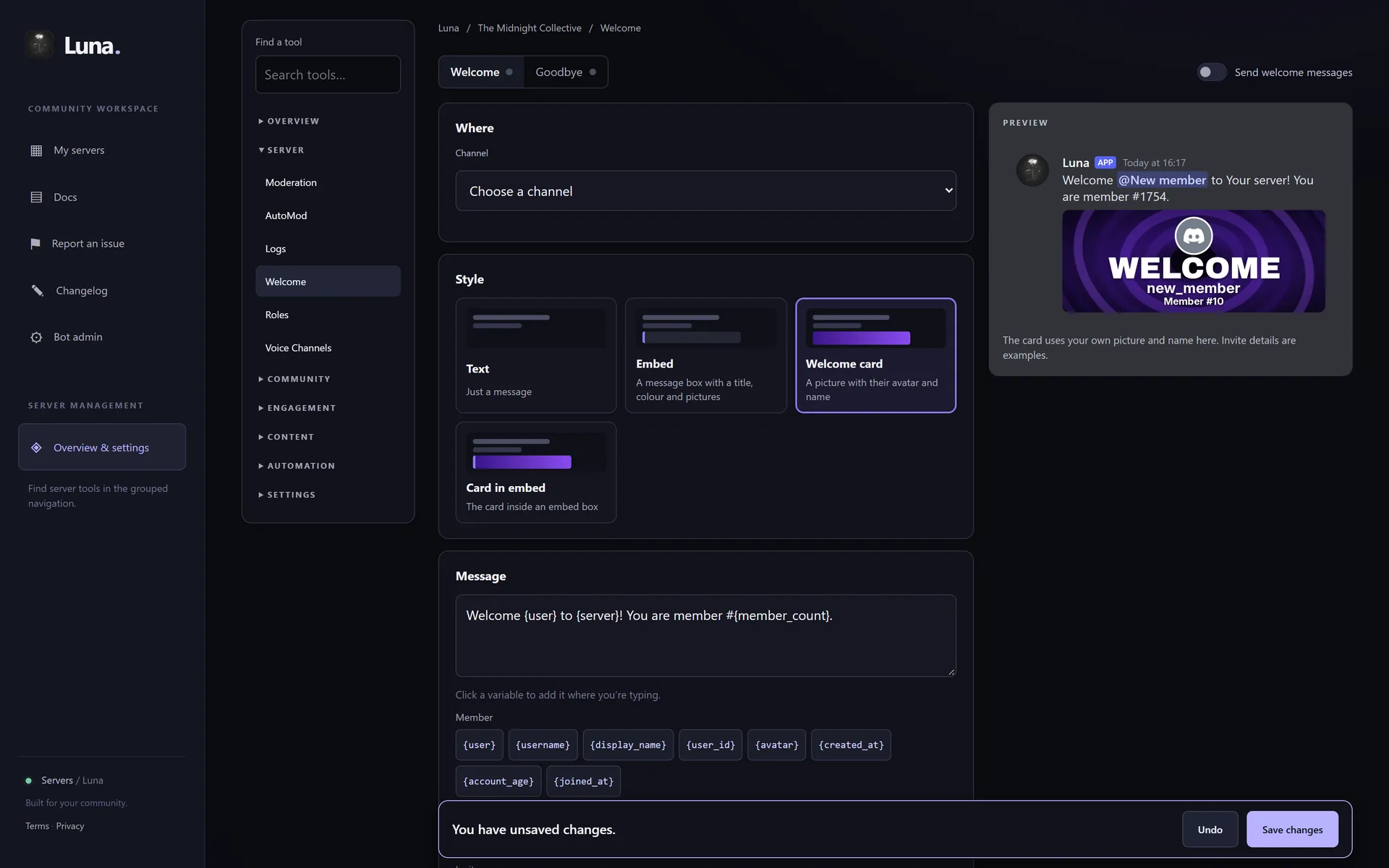Image resolution: width=1389 pixels, height=868 pixels.
Task: Click the Search tools input field
Action: [328, 75]
